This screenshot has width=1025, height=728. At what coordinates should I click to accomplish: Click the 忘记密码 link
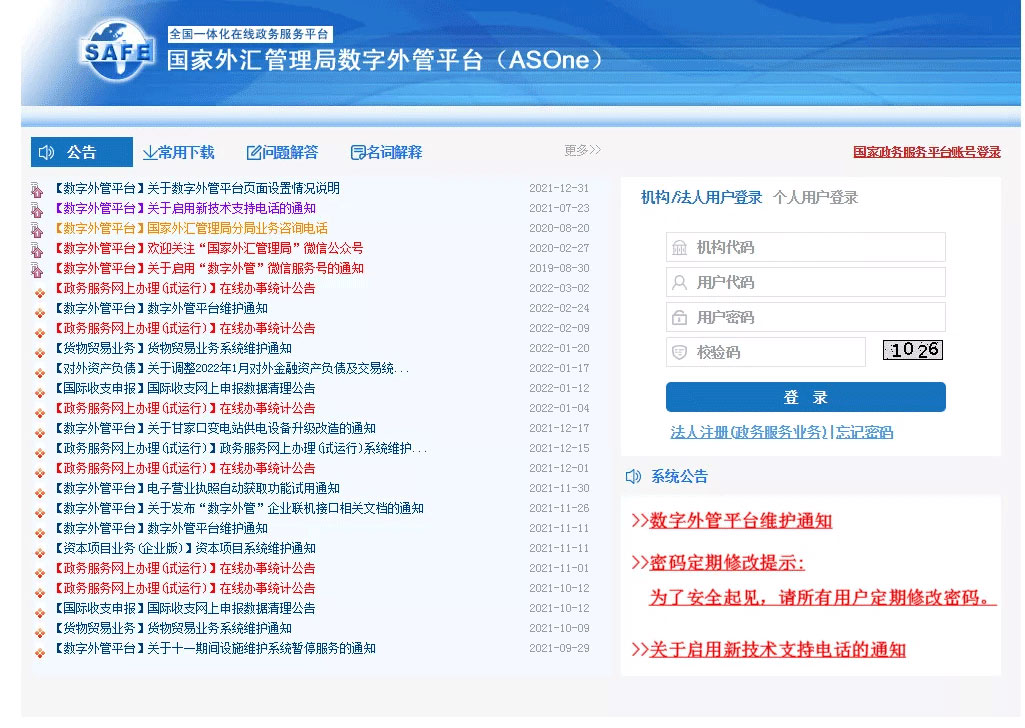(864, 432)
